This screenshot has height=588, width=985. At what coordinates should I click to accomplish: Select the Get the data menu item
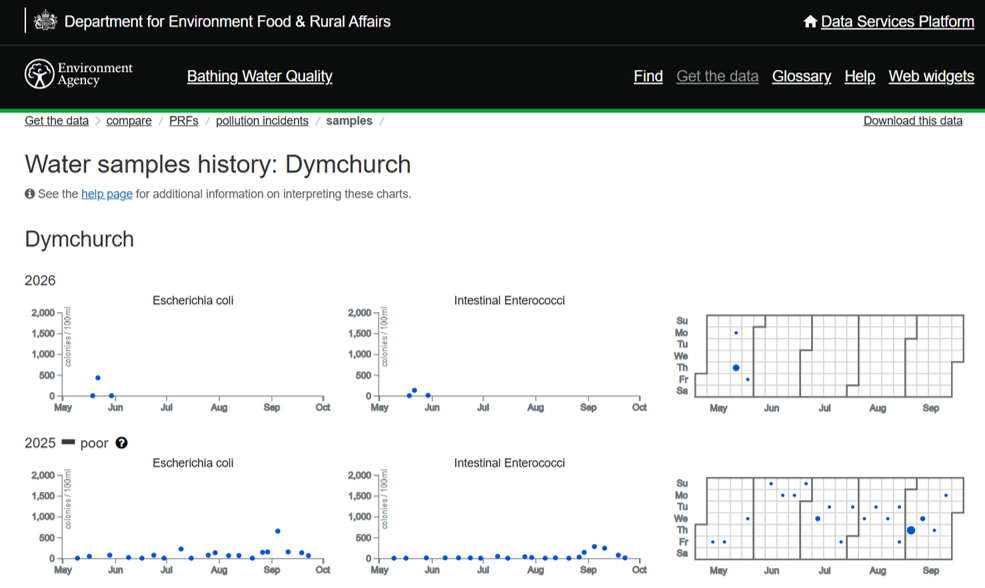(x=717, y=76)
